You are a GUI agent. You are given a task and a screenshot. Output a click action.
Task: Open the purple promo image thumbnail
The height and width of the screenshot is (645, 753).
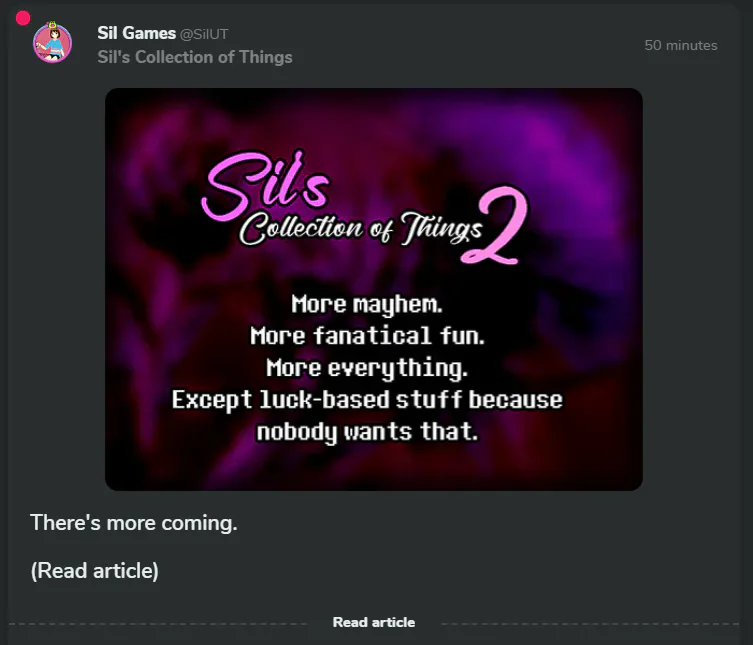point(374,289)
